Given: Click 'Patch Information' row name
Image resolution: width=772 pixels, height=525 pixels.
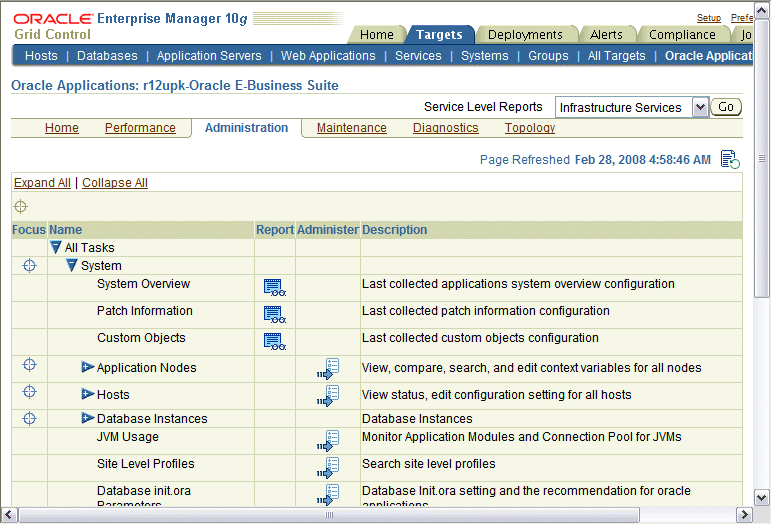Looking at the screenshot, I should click(x=145, y=311).
